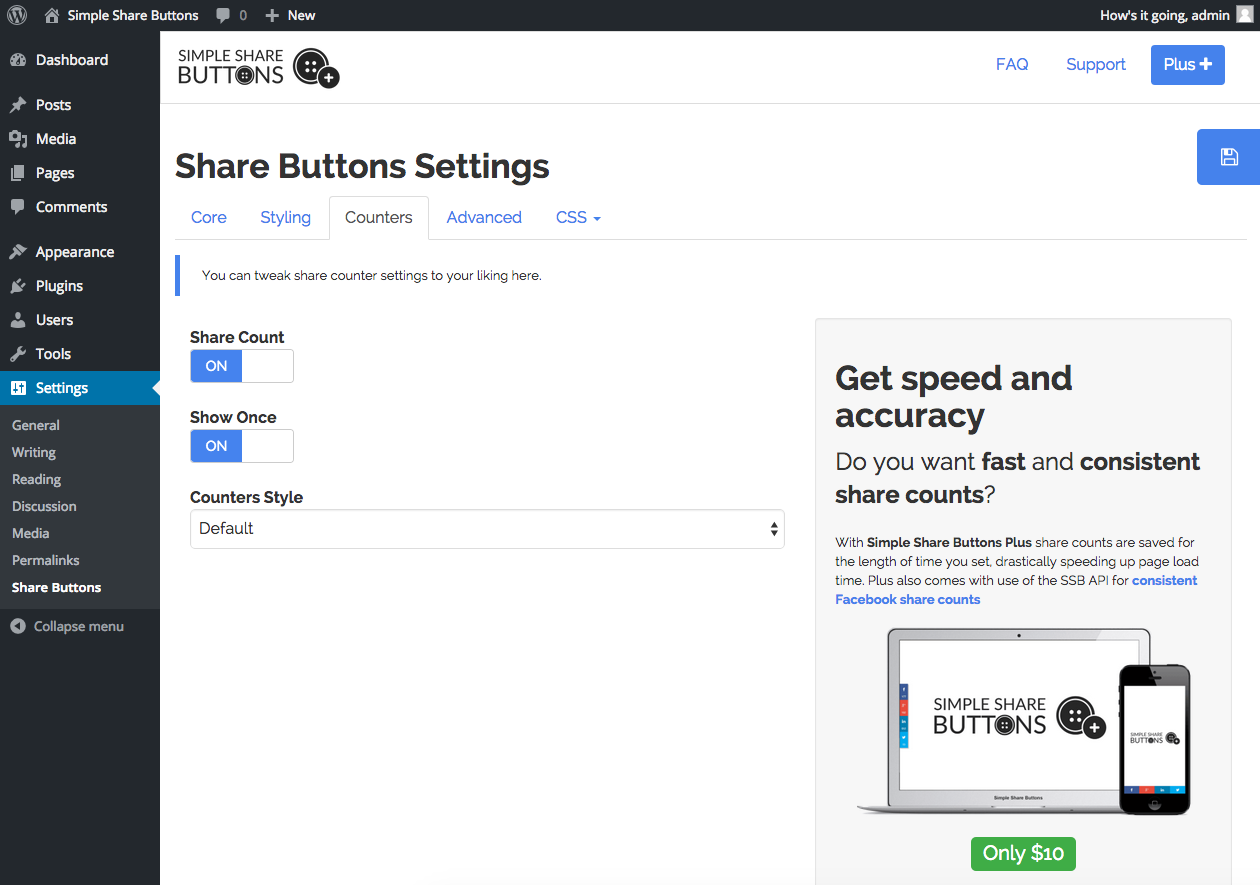Click the Plugins plug icon
This screenshot has height=885, width=1260.
point(18,286)
